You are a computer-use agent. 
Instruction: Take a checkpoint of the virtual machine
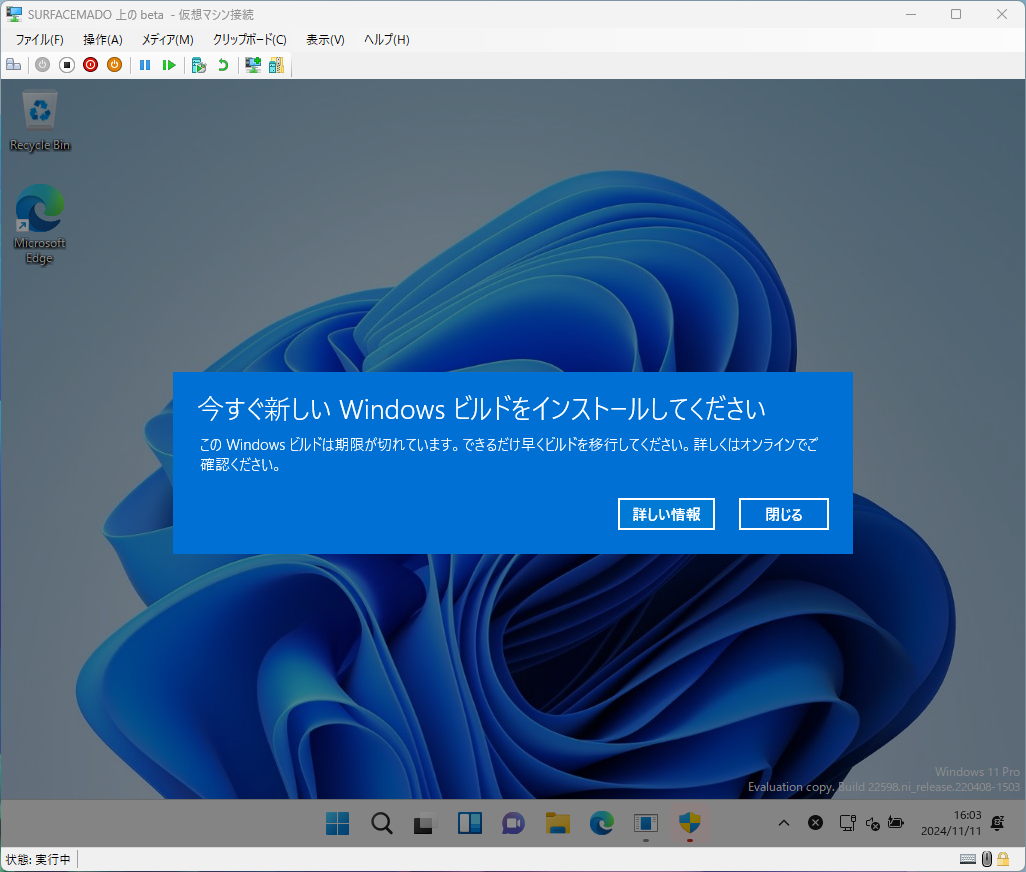198,64
